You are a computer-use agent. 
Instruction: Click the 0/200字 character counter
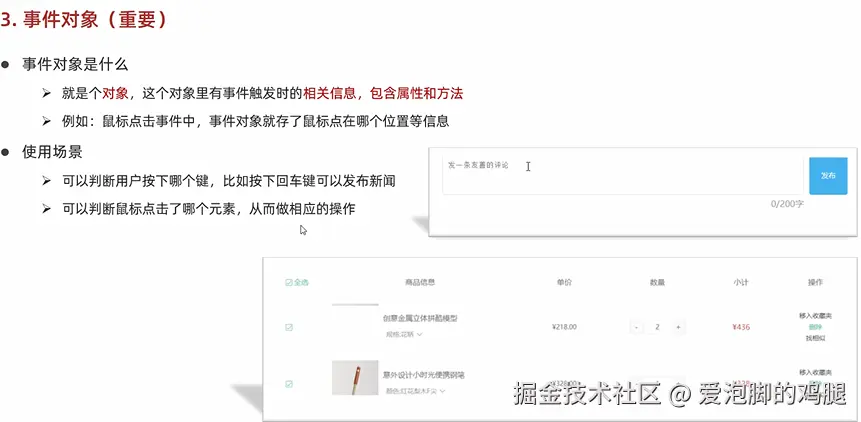(787, 204)
